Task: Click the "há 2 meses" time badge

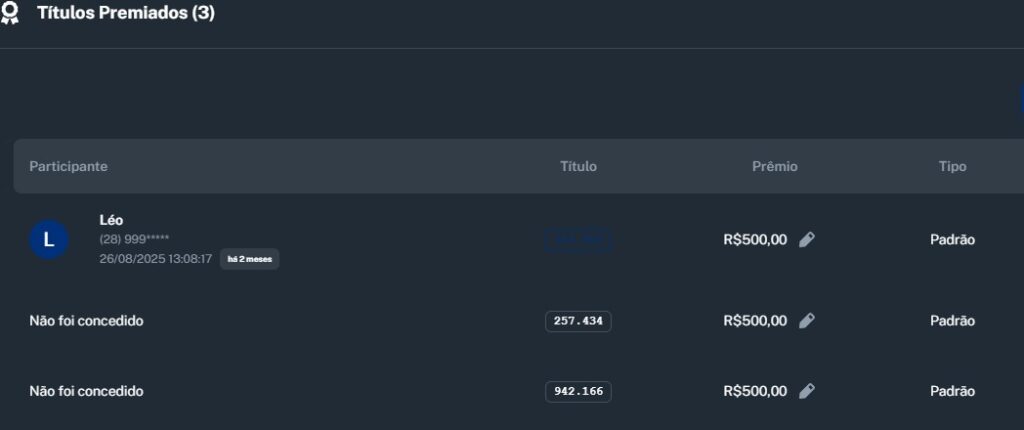Action: [249, 259]
